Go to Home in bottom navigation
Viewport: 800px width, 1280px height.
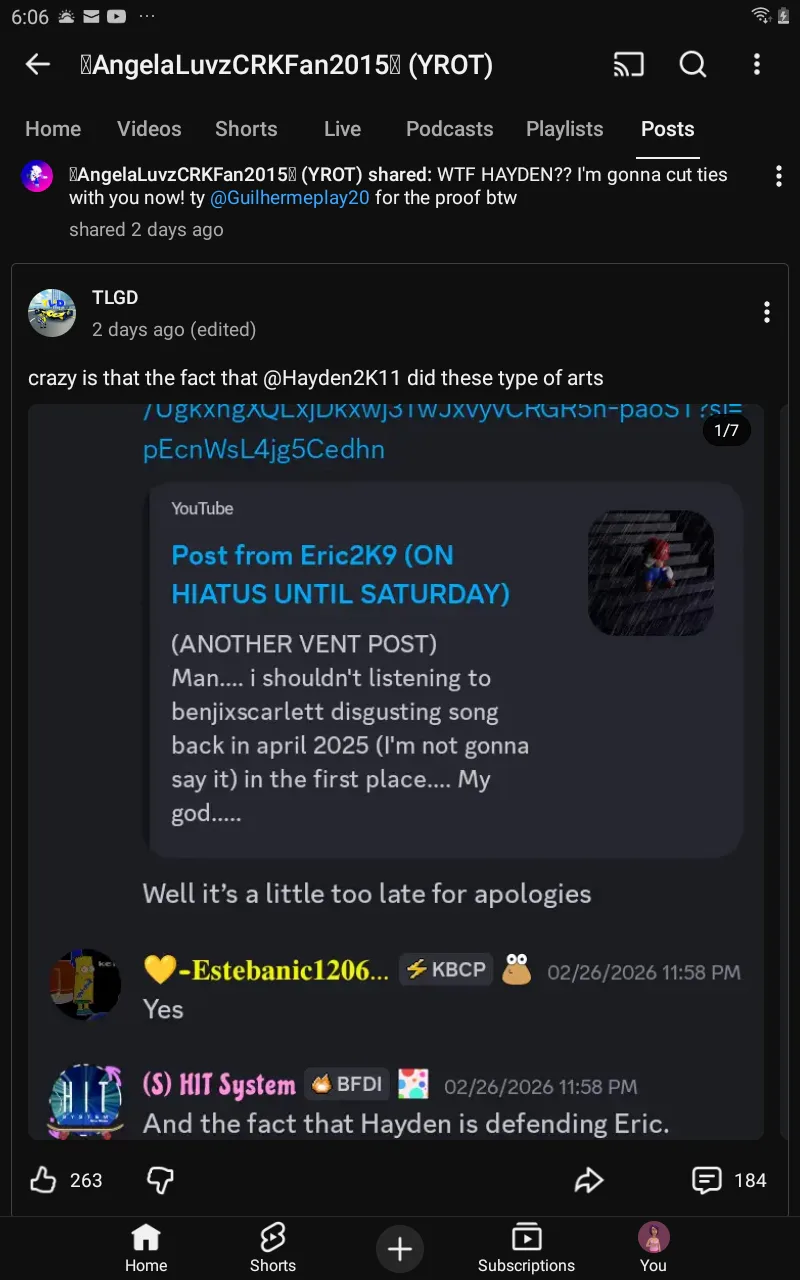146,1248
